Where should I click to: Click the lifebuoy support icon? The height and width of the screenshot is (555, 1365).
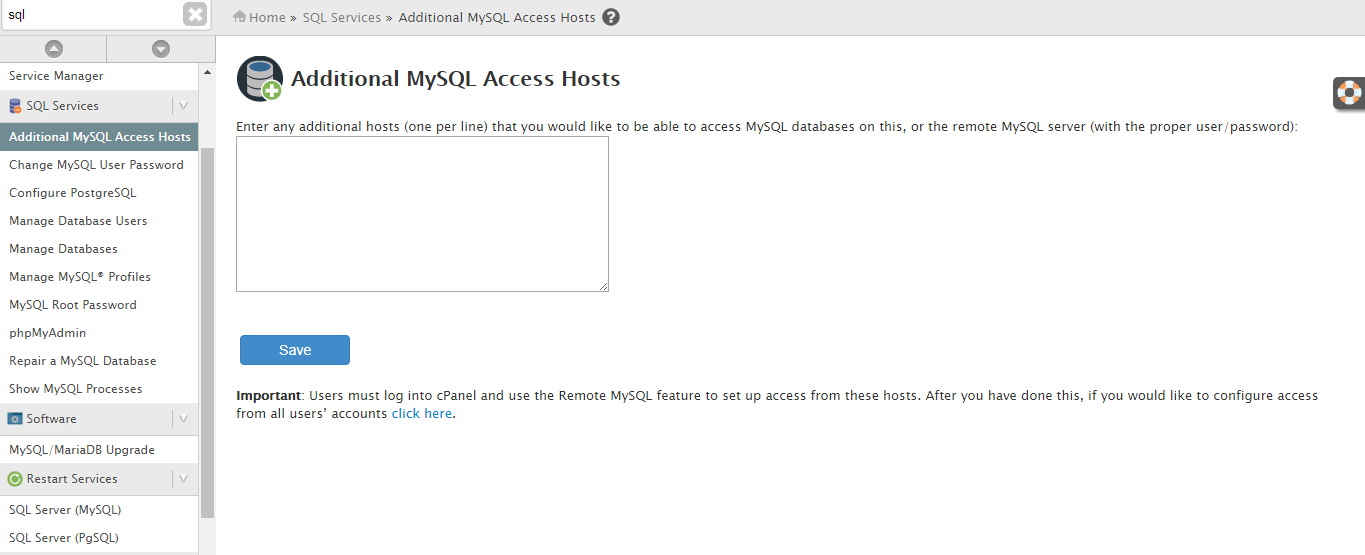pyautogui.click(x=1349, y=93)
